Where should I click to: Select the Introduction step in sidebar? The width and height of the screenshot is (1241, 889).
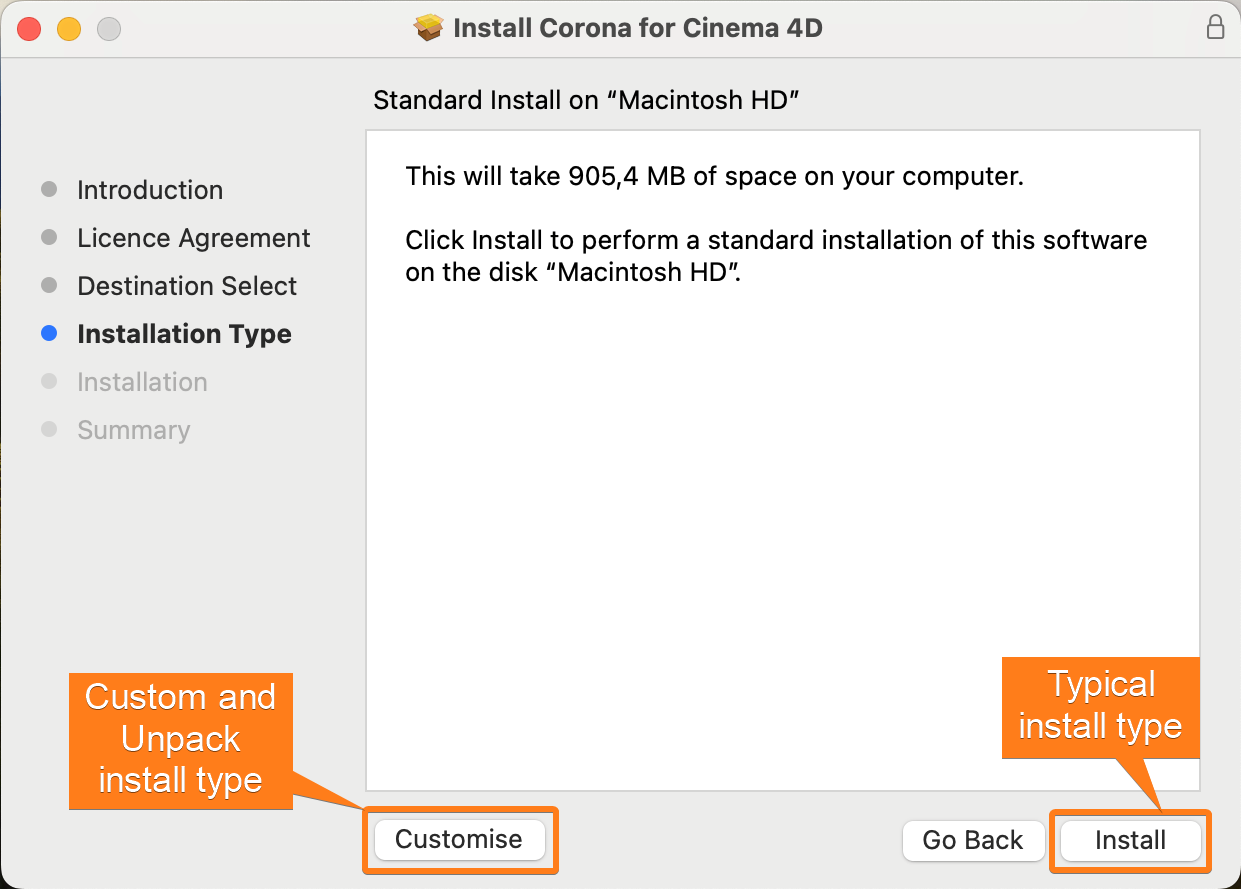150,190
